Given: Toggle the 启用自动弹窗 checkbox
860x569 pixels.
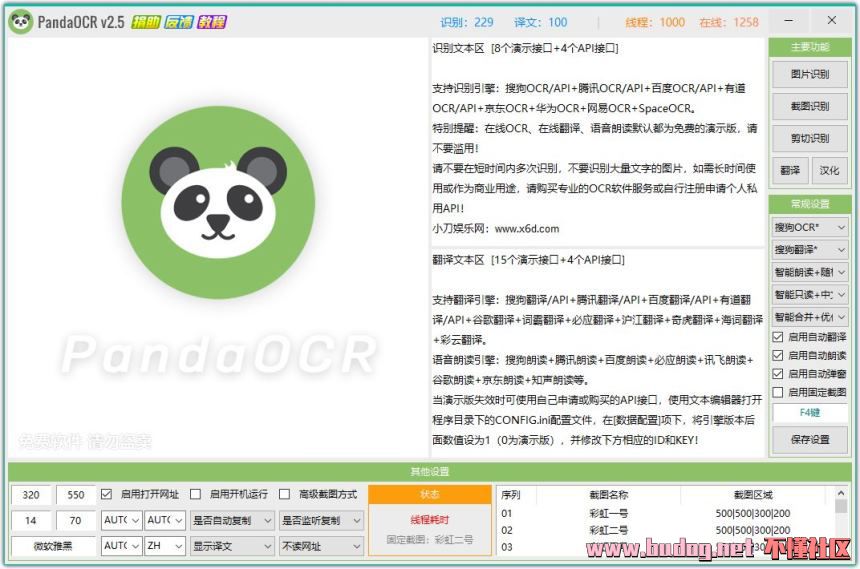Looking at the screenshot, I should [x=778, y=374].
